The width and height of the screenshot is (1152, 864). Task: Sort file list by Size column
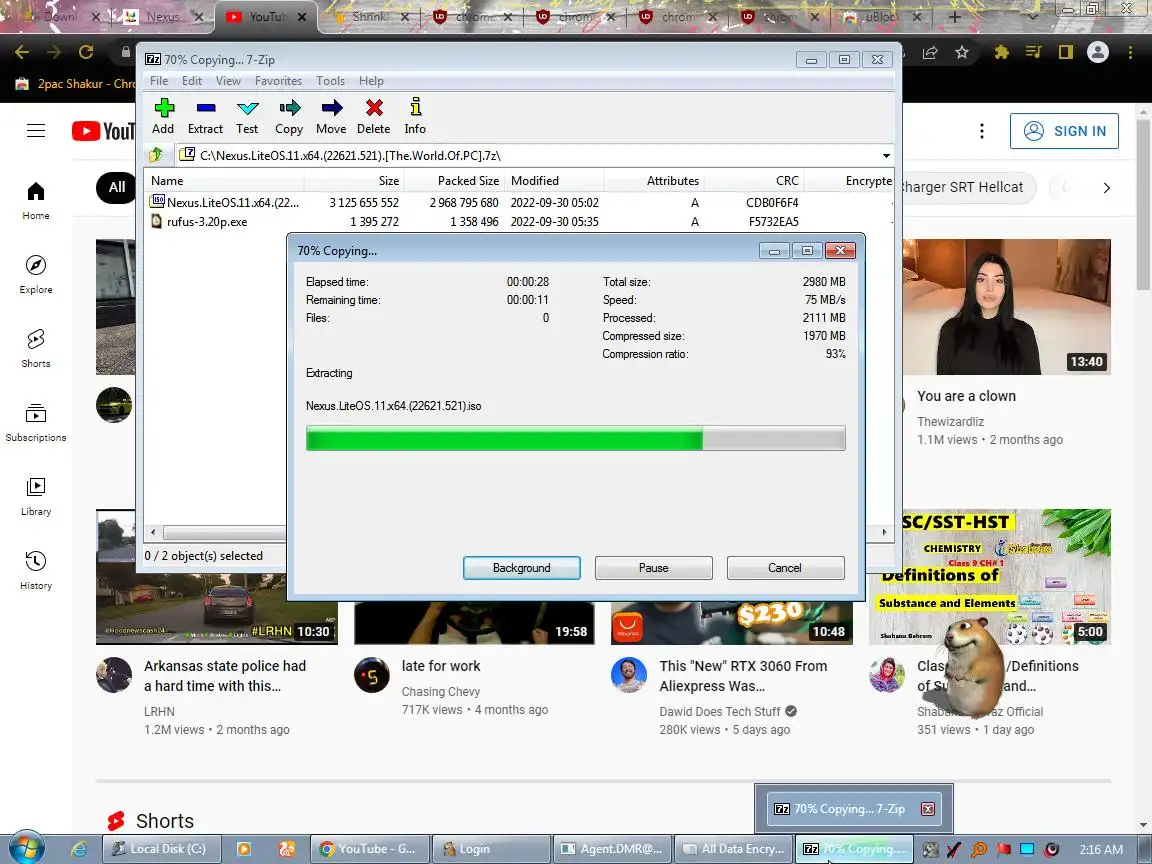[354, 181]
